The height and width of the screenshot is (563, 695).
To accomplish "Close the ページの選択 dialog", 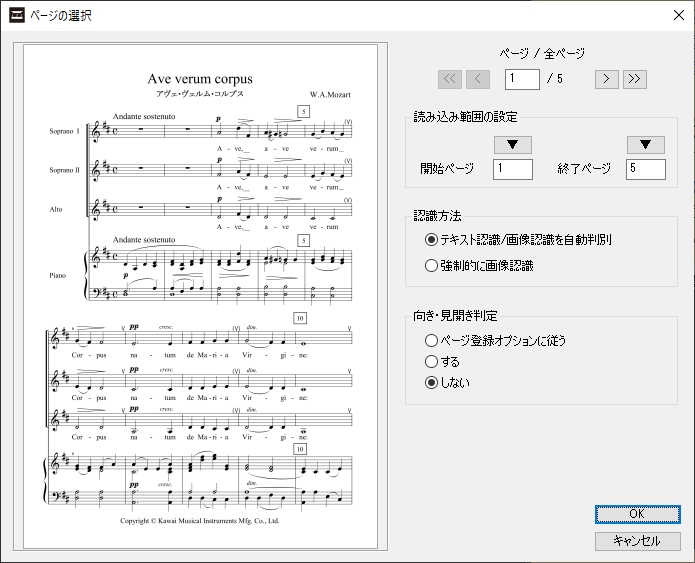I will [679, 15].
